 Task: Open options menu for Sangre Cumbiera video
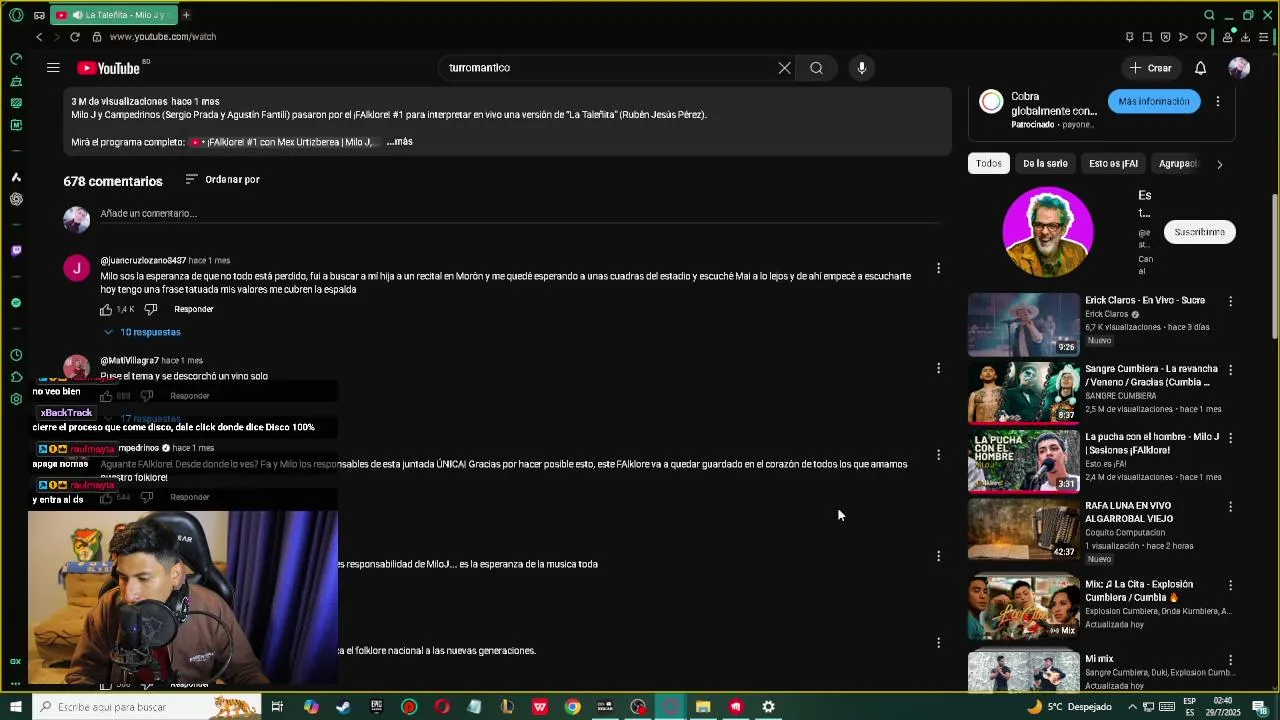click(x=1230, y=370)
